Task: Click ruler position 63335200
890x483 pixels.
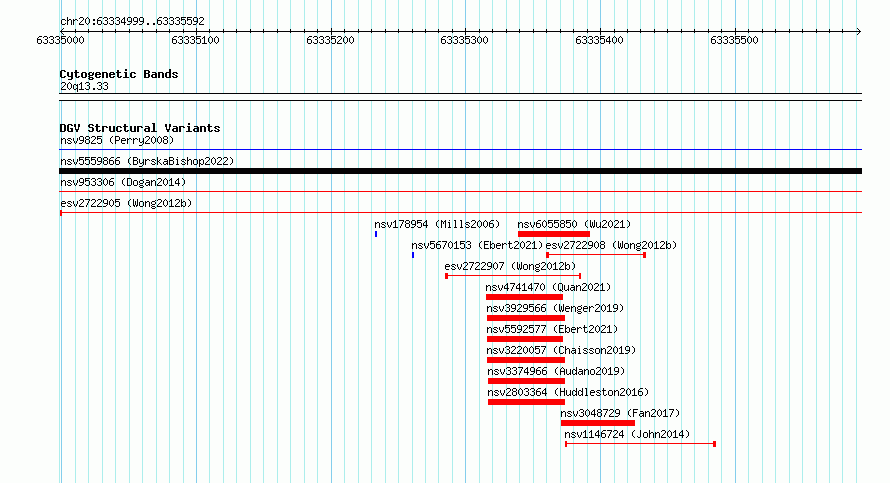Action: point(330,40)
